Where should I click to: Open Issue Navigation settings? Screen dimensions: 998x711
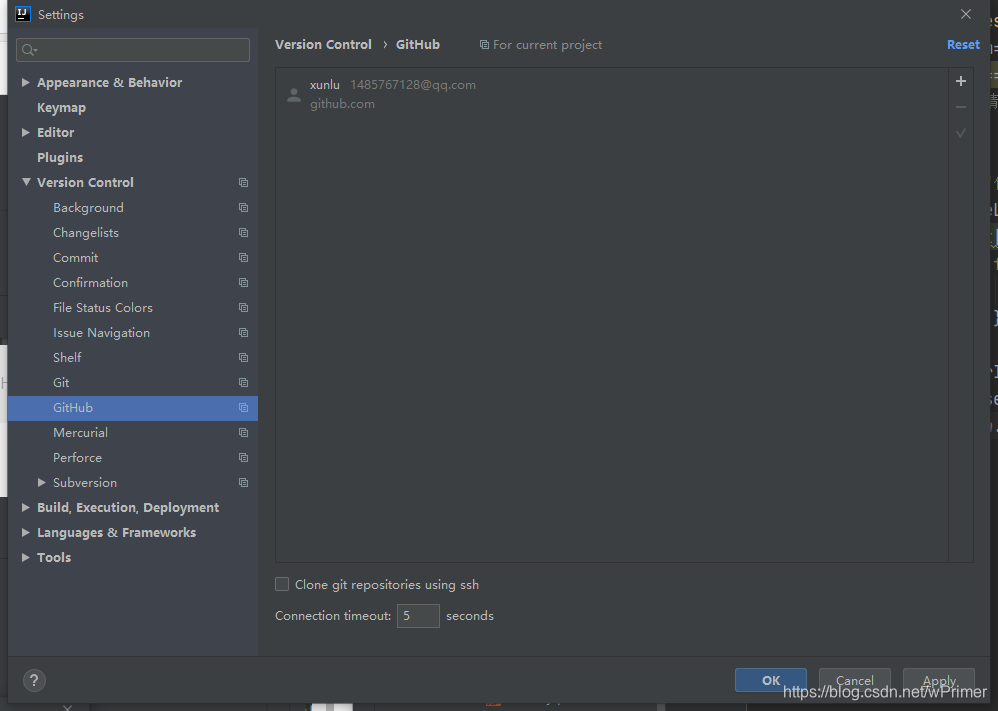tap(101, 333)
